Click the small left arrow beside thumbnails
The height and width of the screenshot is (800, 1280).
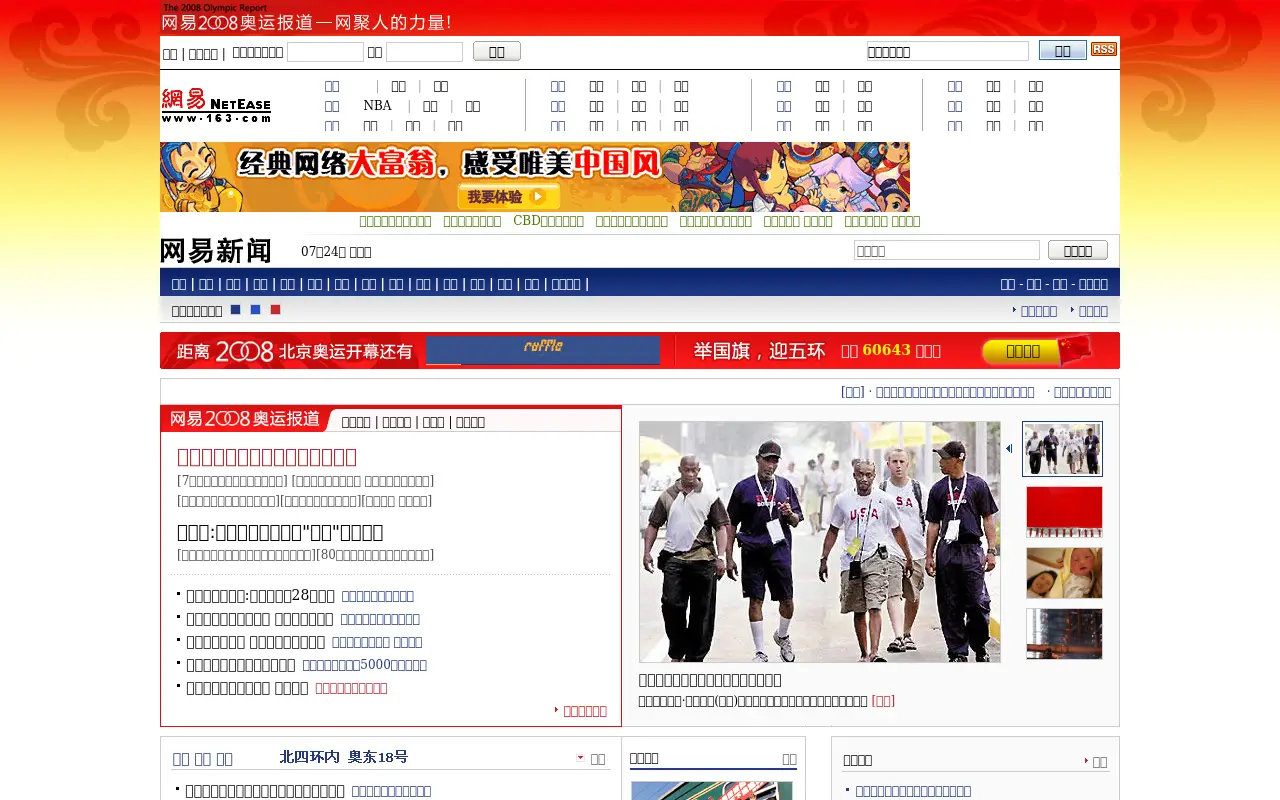[x=1009, y=449]
